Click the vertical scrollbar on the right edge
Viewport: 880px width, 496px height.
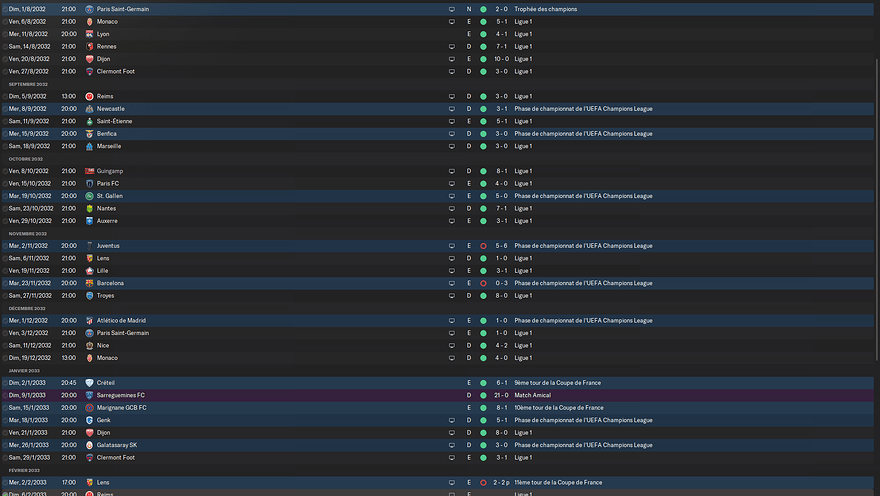pyautogui.click(x=876, y=200)
